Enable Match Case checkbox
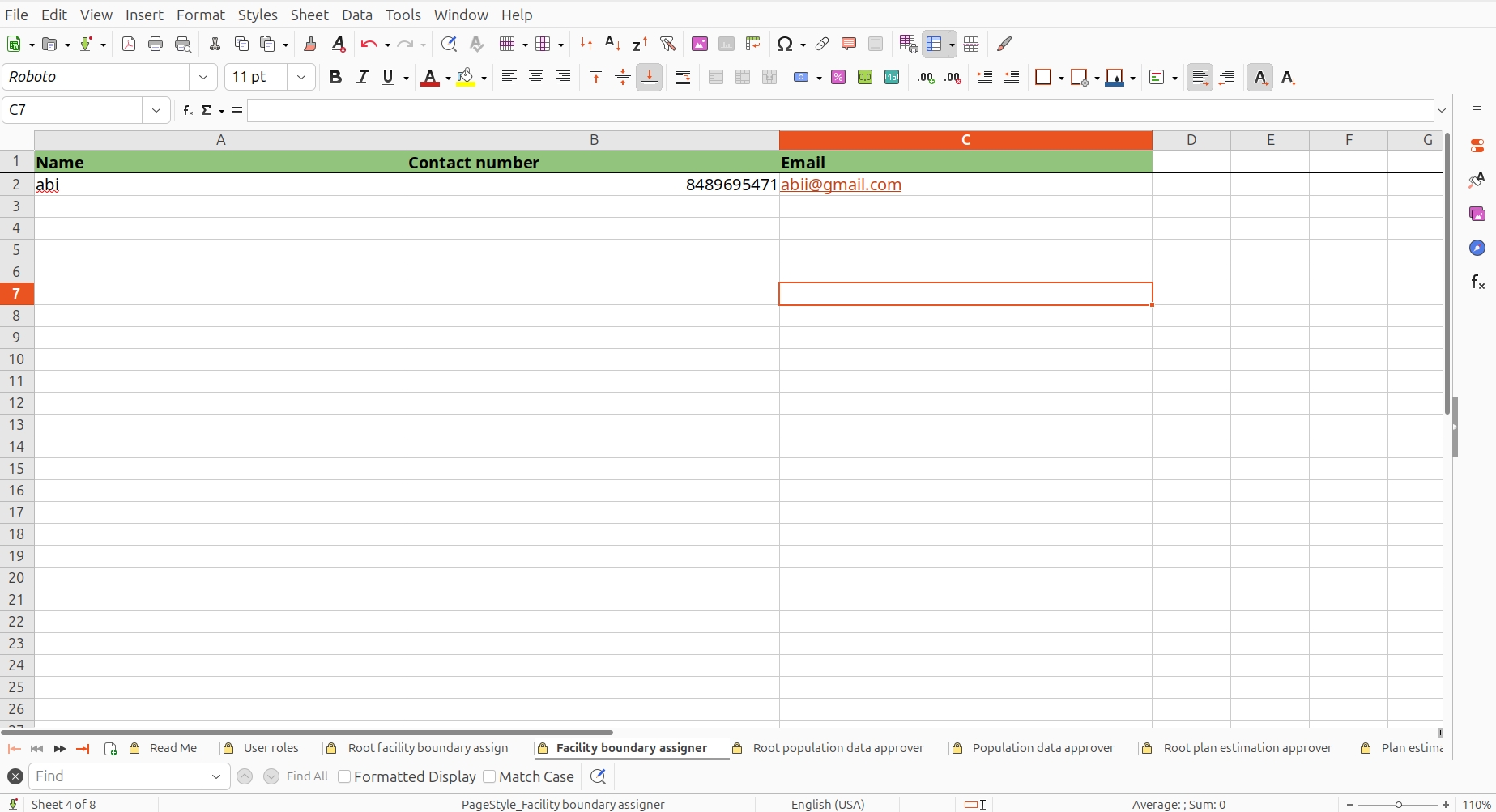Image resolution: width=1496 pixels, height=812 pixels. pos(489,776)
